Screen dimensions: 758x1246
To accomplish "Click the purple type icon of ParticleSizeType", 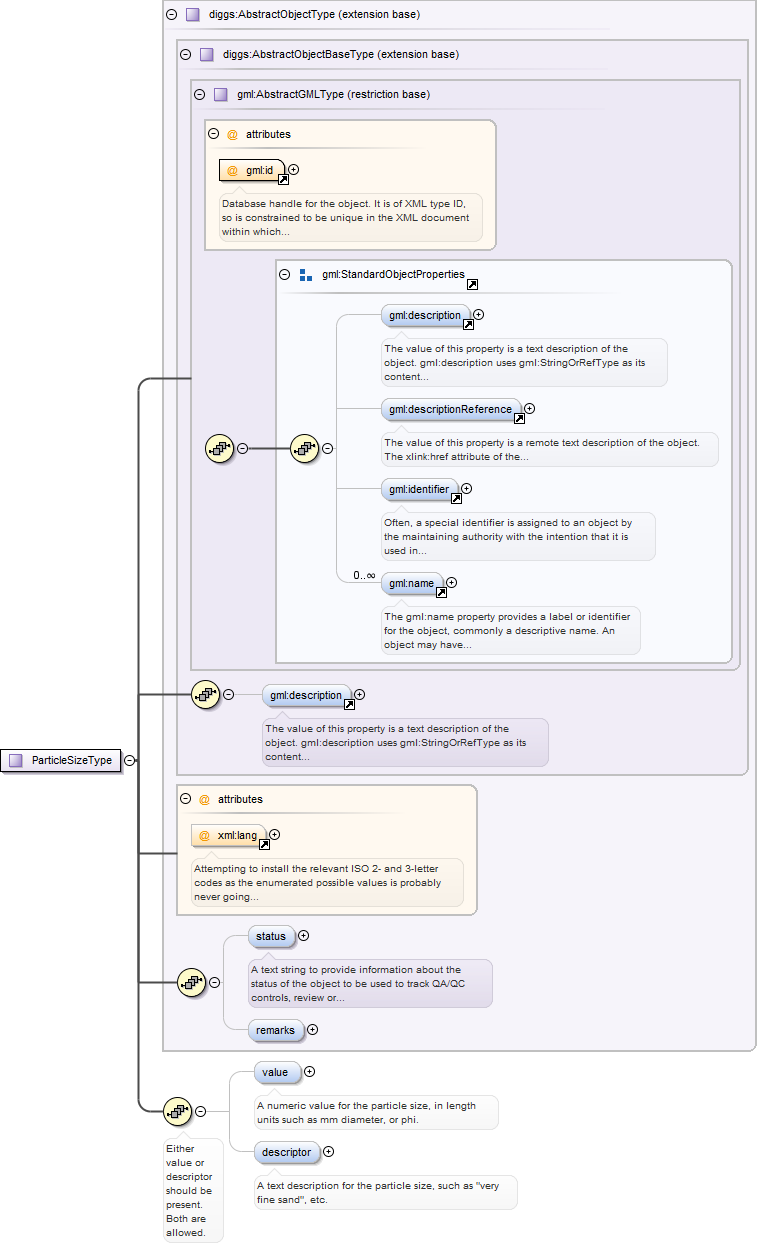I will coord(16,760).
